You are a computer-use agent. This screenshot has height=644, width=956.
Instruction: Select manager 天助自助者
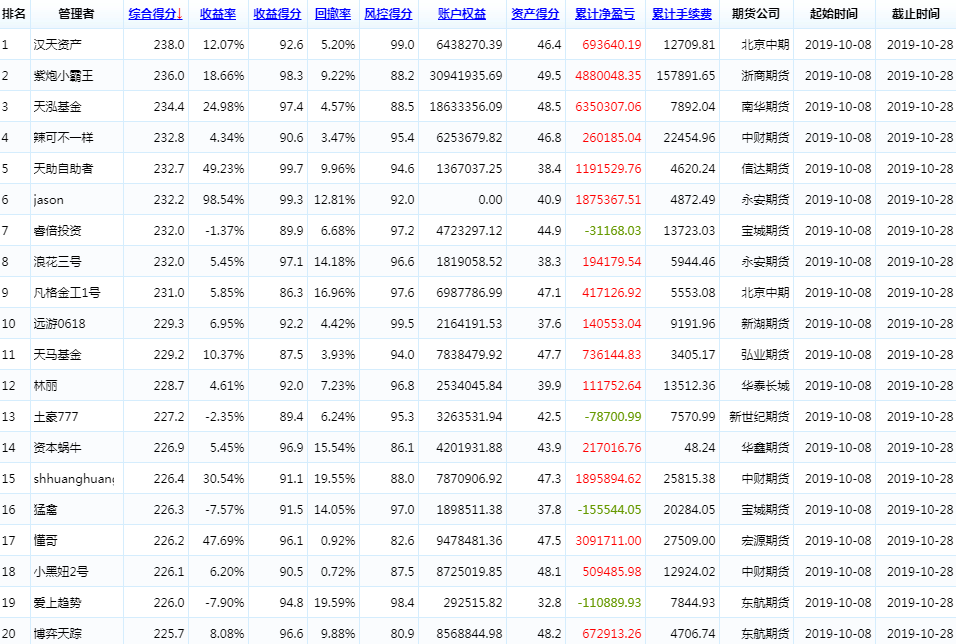click(63, 168)
